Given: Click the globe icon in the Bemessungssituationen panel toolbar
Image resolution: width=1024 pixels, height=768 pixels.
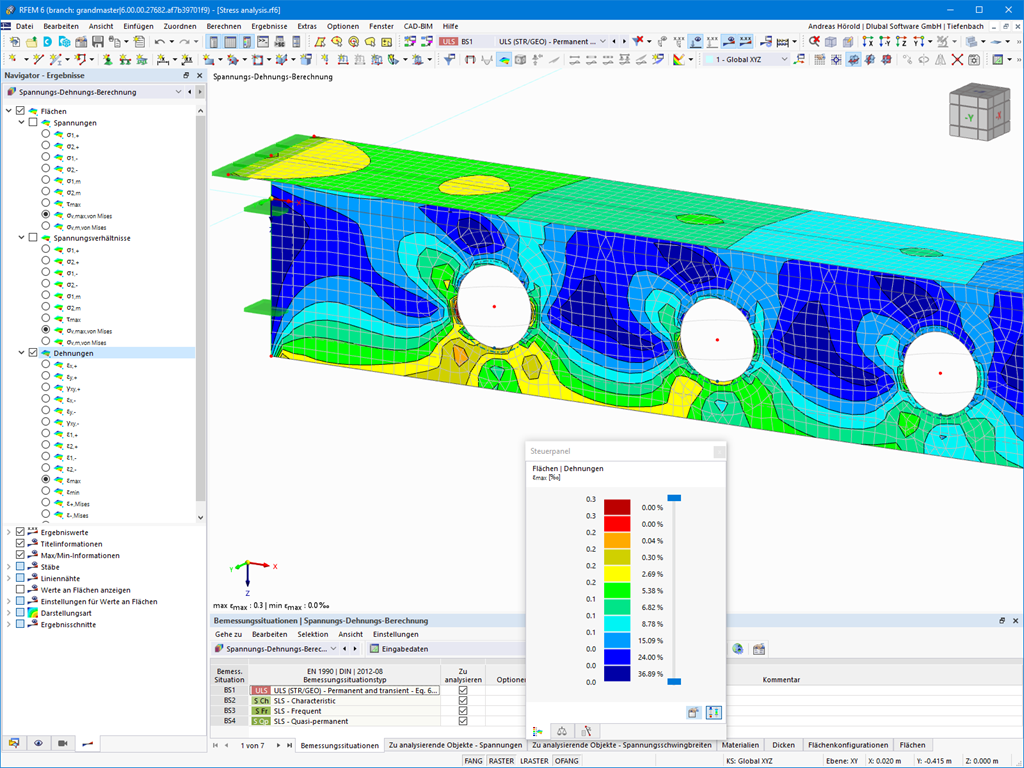Looking at the screenshot, I should (738, 648).
